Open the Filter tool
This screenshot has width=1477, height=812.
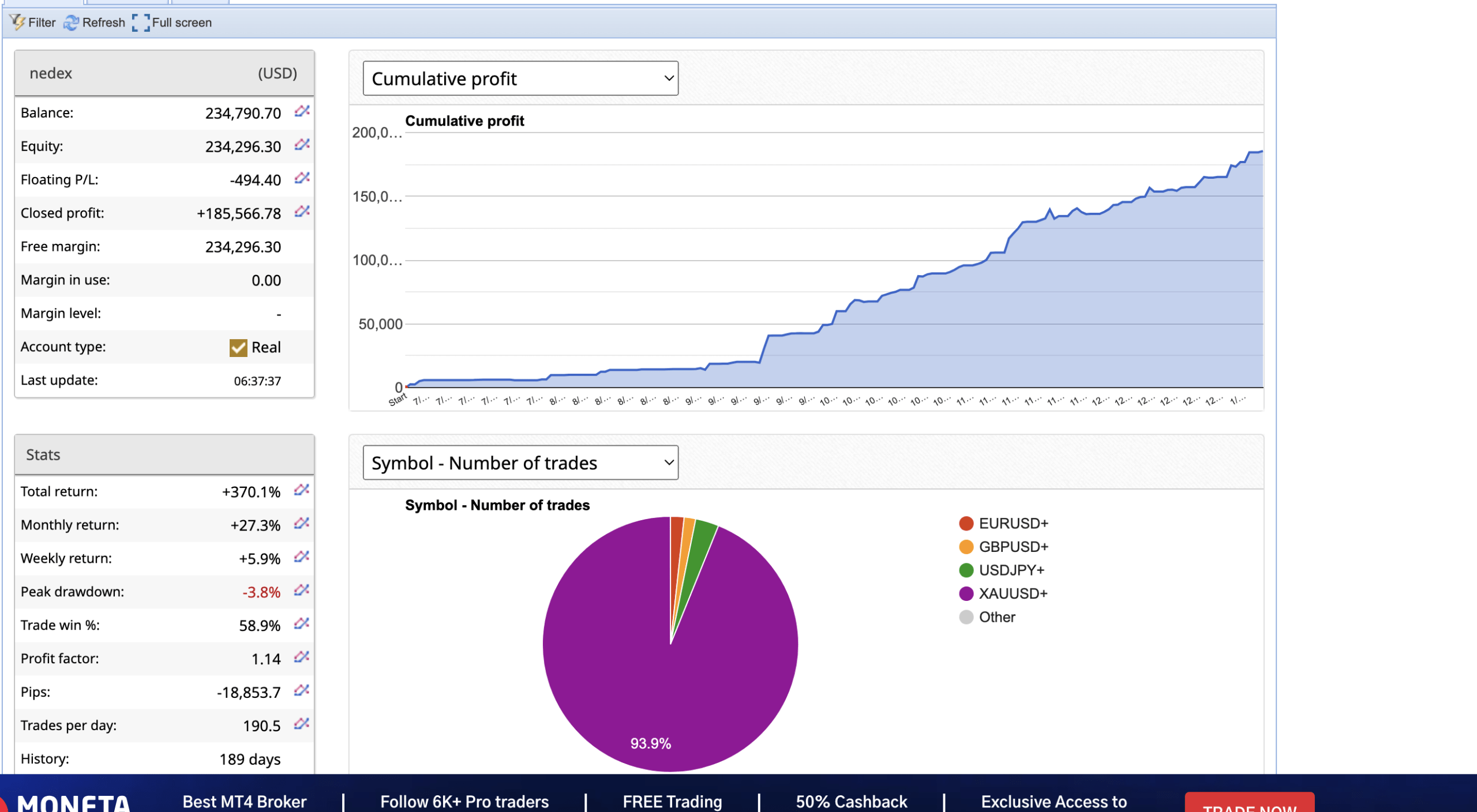point(33,22)
